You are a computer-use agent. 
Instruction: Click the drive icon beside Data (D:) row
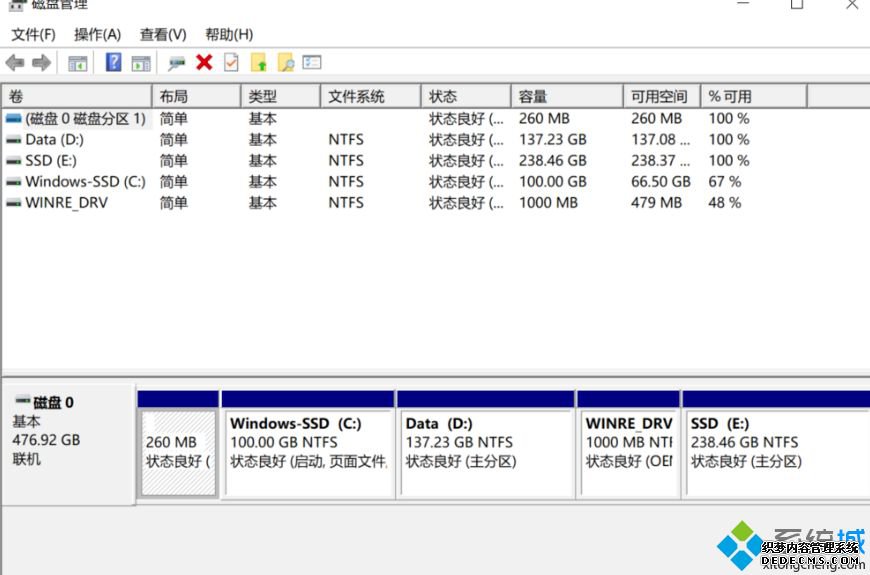(13, 140)
